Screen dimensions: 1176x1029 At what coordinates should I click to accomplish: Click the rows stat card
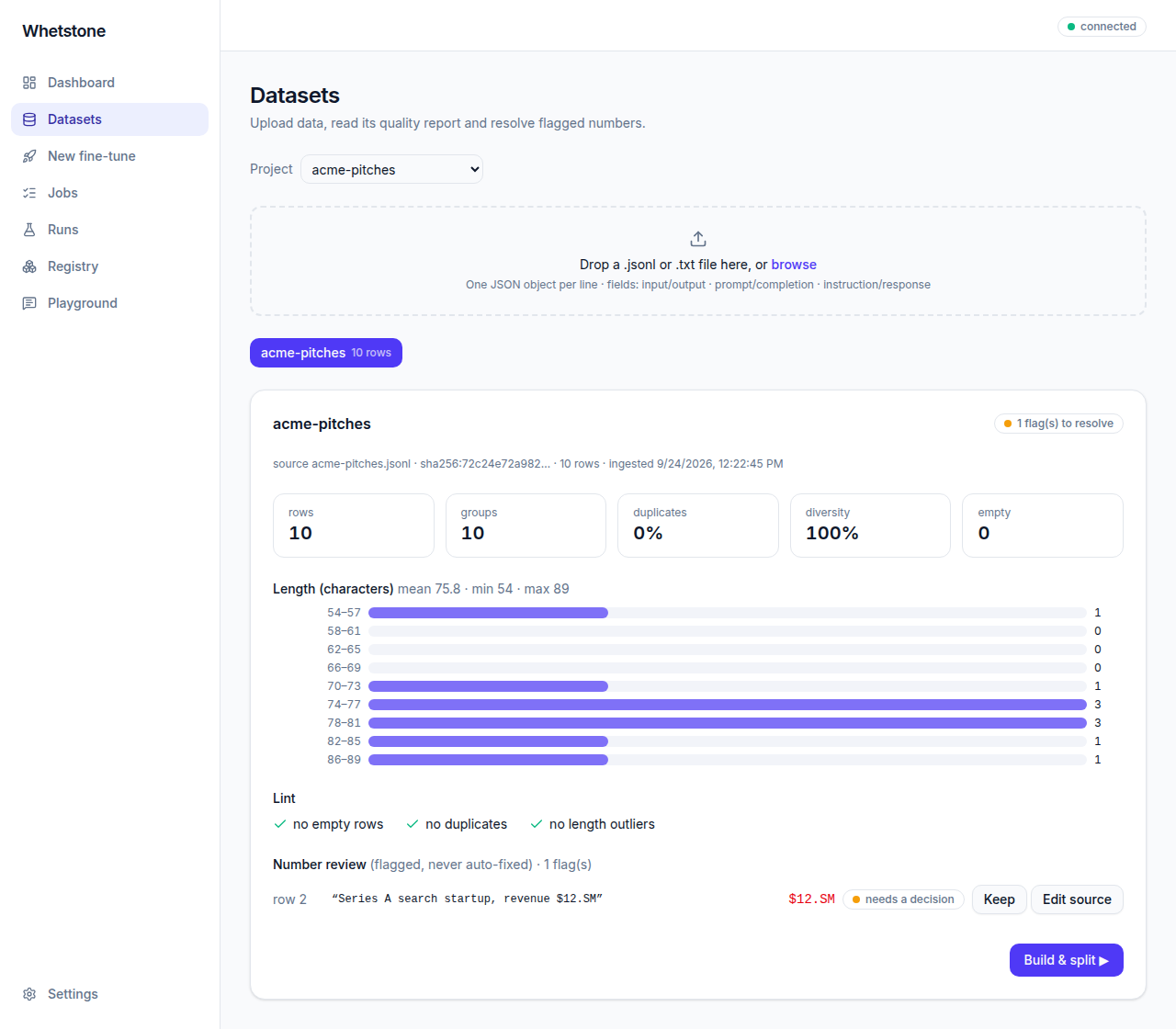coord(354,526)
